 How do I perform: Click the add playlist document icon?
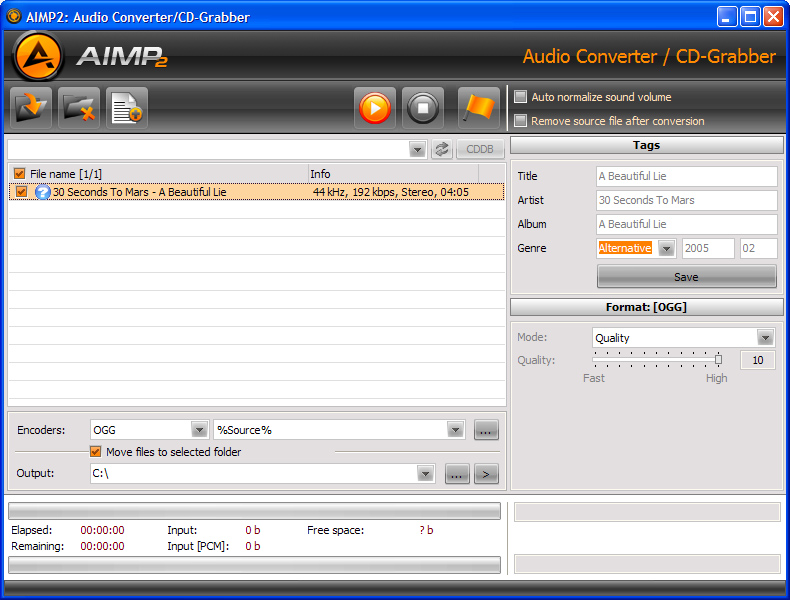point(127,108)
